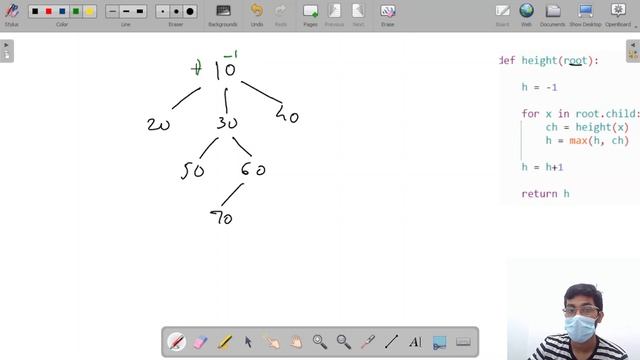Select the red pen color
The image size is (640, 360).
49,11
